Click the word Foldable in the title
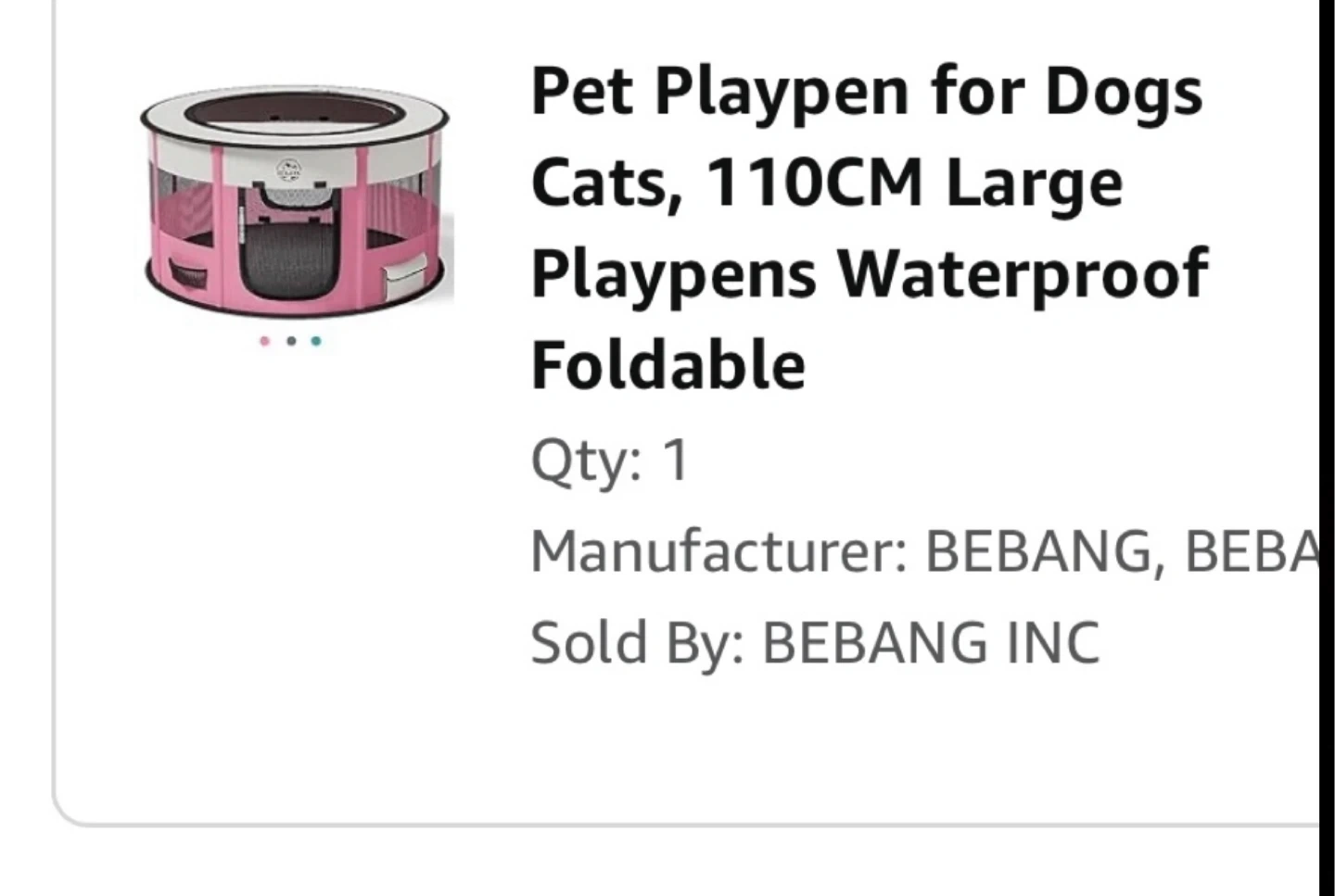 click(x=667, y=364)
